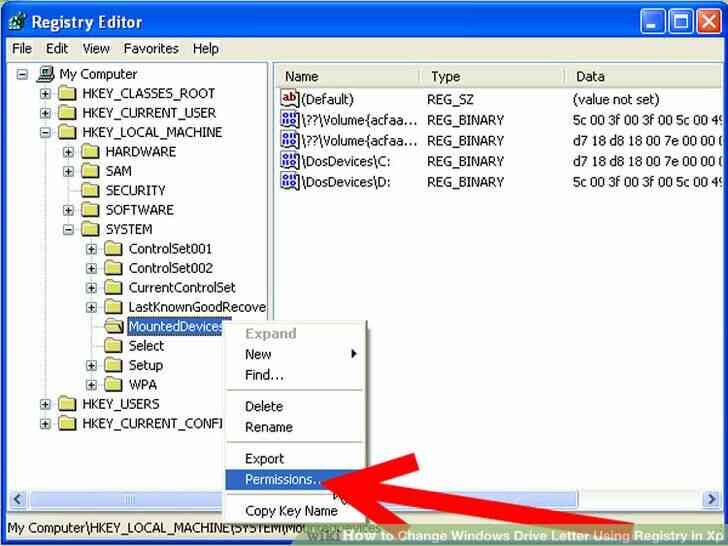Viewport: 728px width, 546px height.
Task: Click the HKEY_CURRENT_CONFIG folder icon
Action: pyautogui.click(x=67, y=423)
